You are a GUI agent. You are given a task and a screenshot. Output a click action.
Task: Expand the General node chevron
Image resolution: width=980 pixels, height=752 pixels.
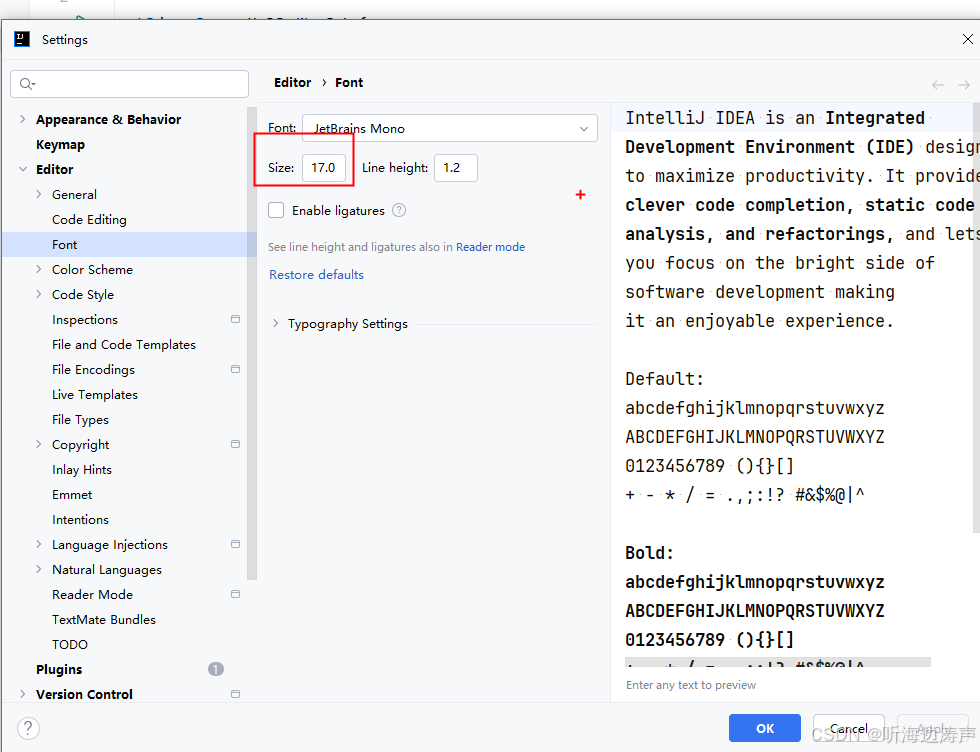tap(39, 194)
